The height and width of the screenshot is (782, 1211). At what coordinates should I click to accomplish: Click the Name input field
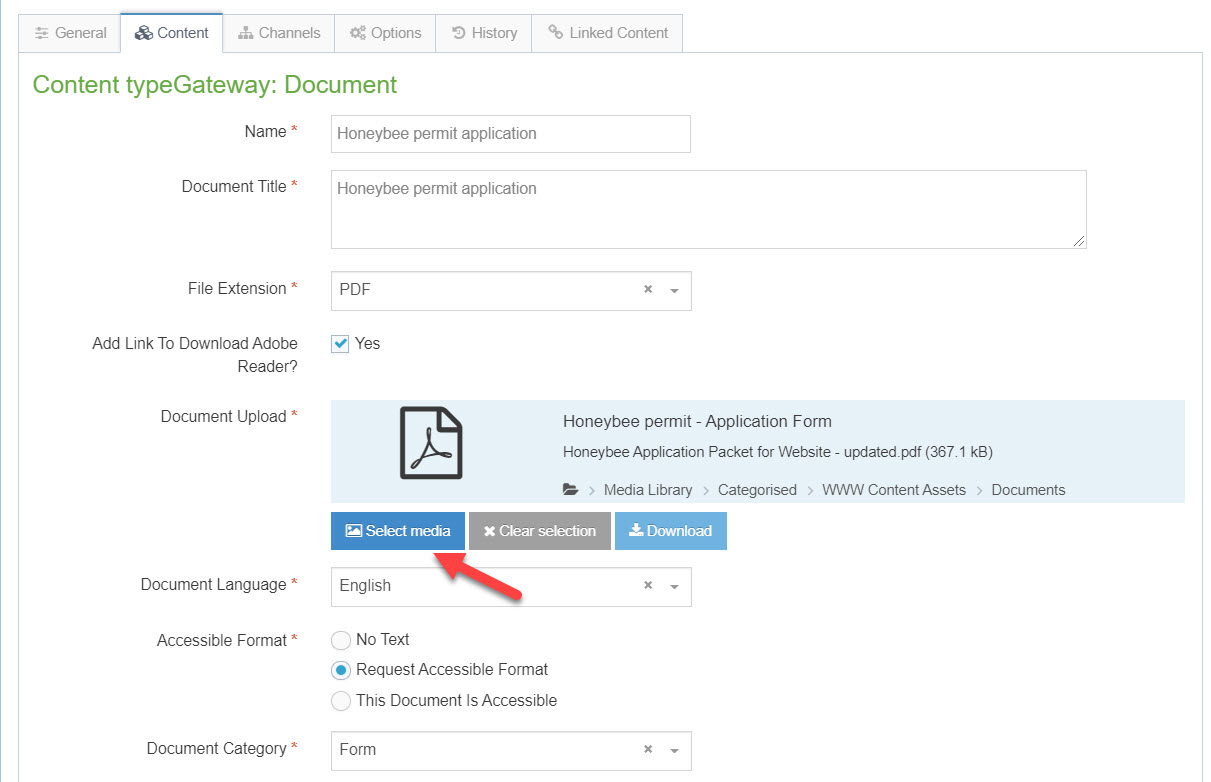(x=511, y=134)
